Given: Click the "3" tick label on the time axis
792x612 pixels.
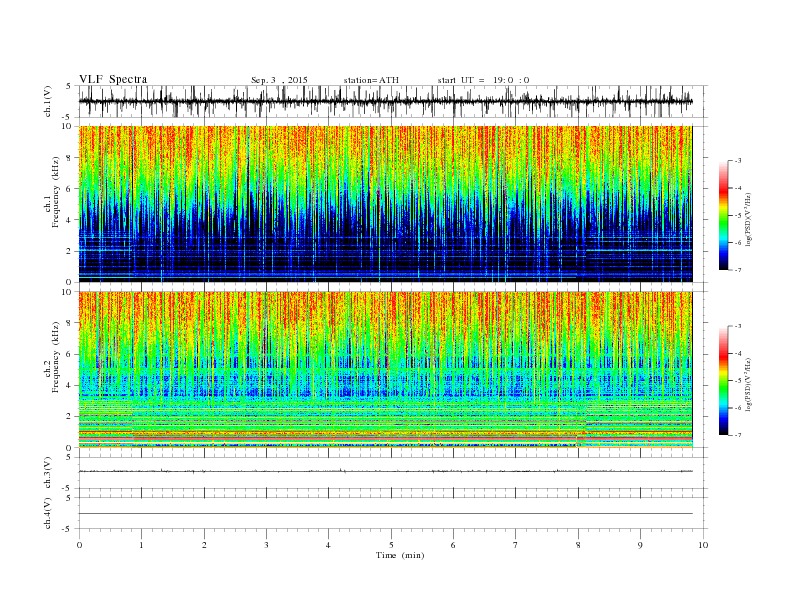Looking at the screenshot, I should click(x=266, y=545).
